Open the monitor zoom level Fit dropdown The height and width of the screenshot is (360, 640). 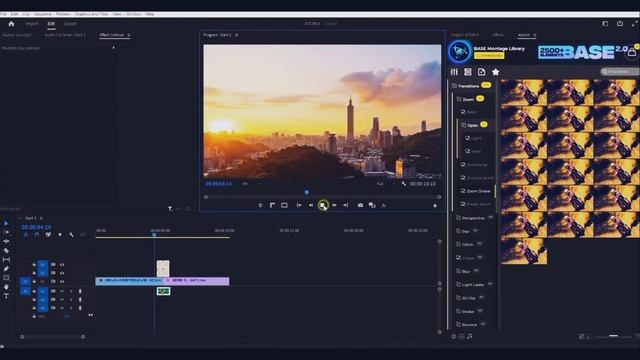coord(251,184)
